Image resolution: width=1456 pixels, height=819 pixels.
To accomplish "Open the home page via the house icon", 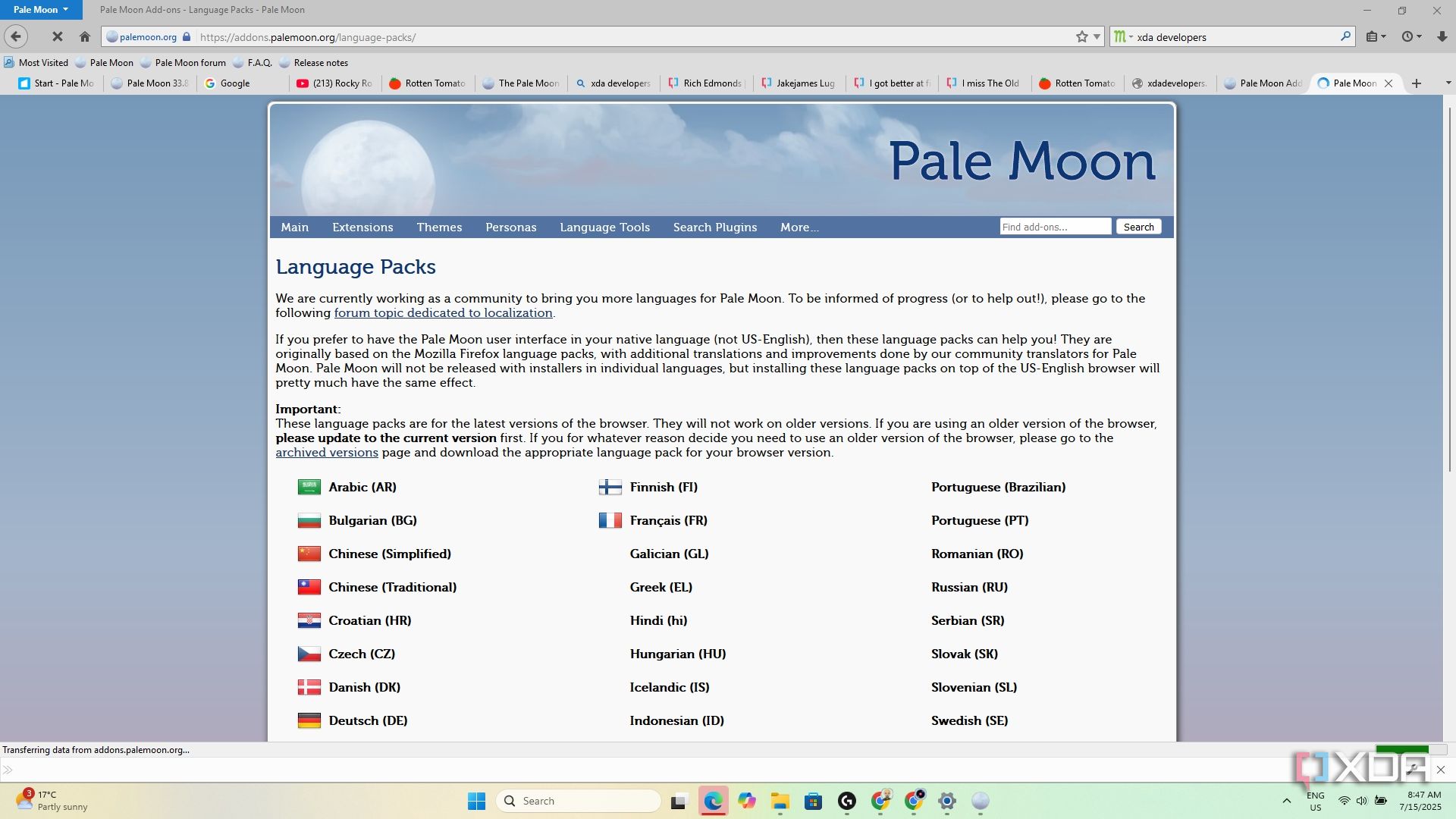I will 85,36.
